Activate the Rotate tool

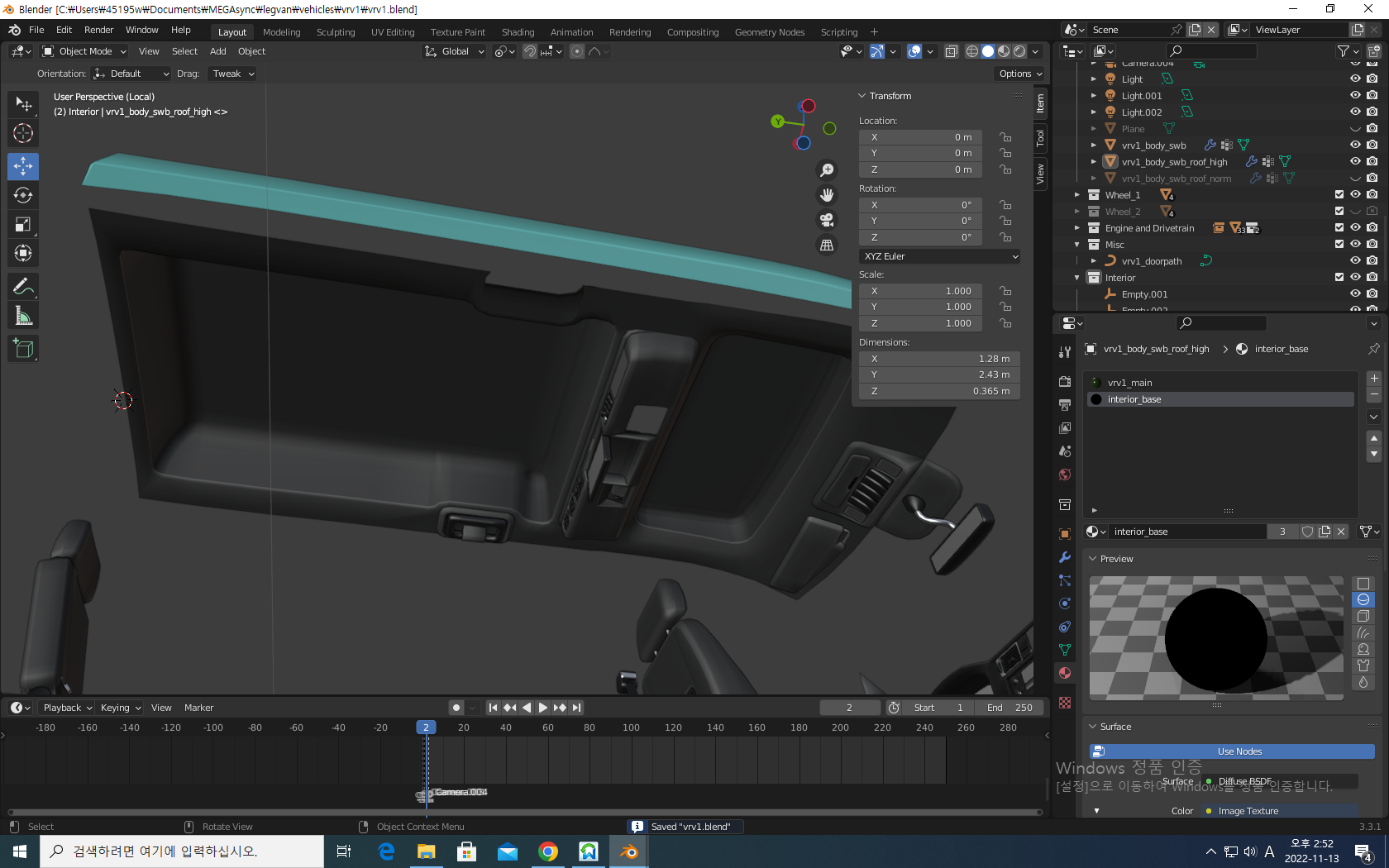[x=23, y=196]
